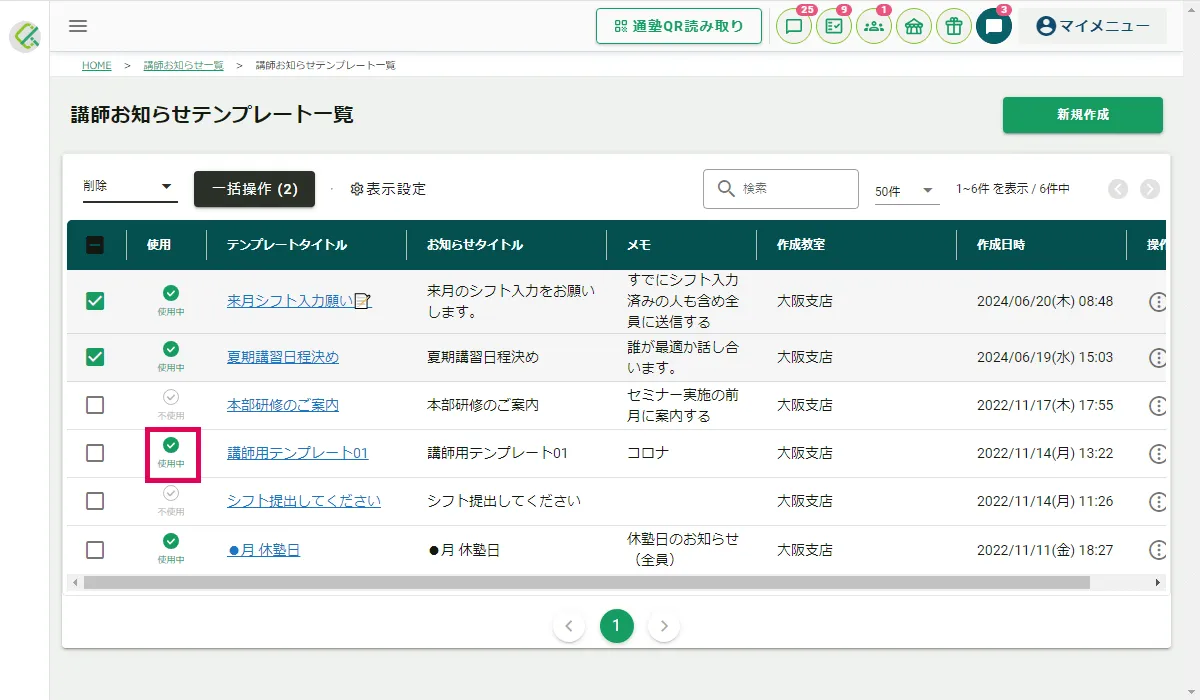This screenshot has height=700, width=1200.
Task: Check 講師用テンプレート01 row checkbox
Action: click(95, 453)
